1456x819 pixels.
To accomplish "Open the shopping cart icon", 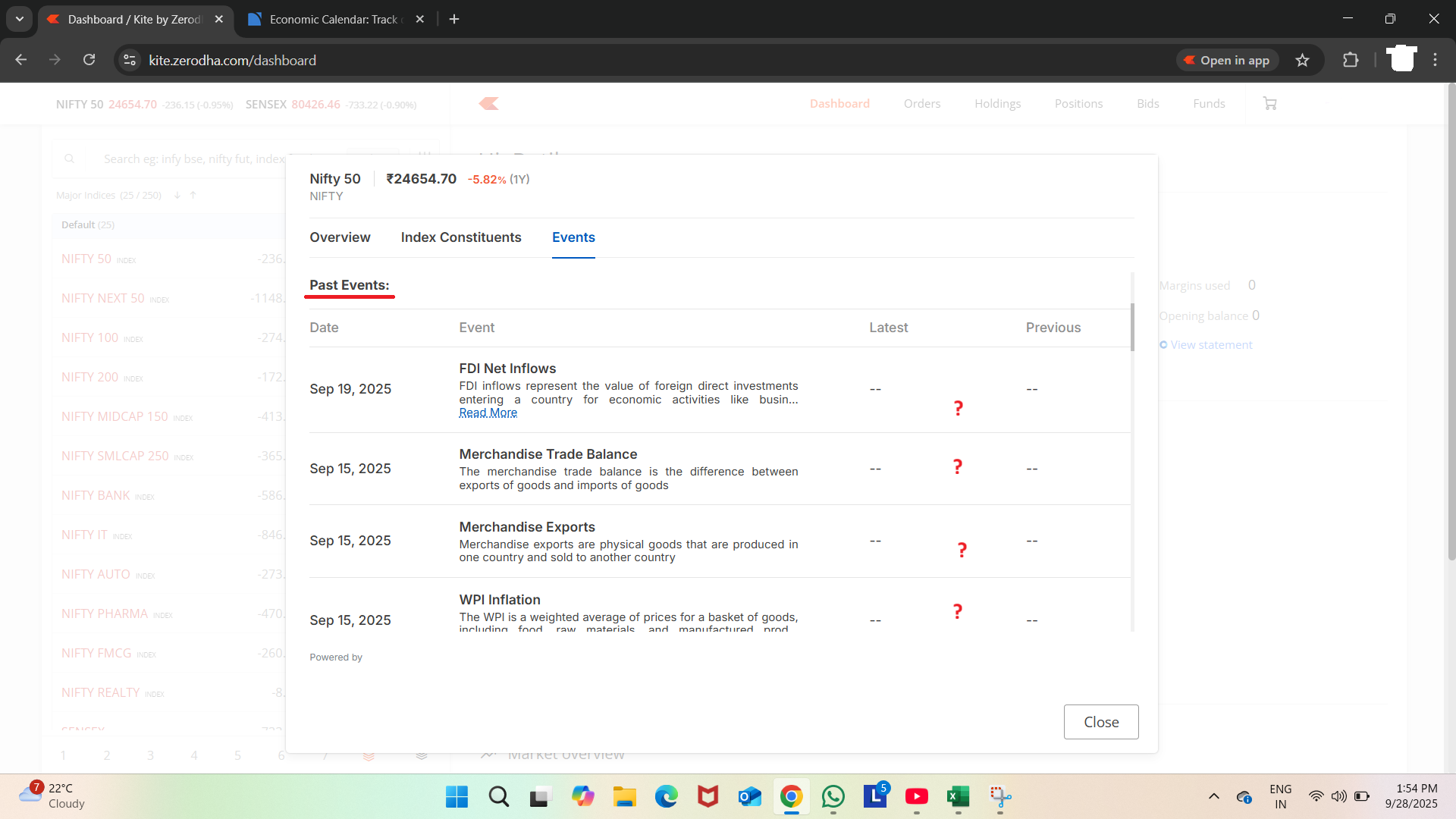I will pos(1270,104).
